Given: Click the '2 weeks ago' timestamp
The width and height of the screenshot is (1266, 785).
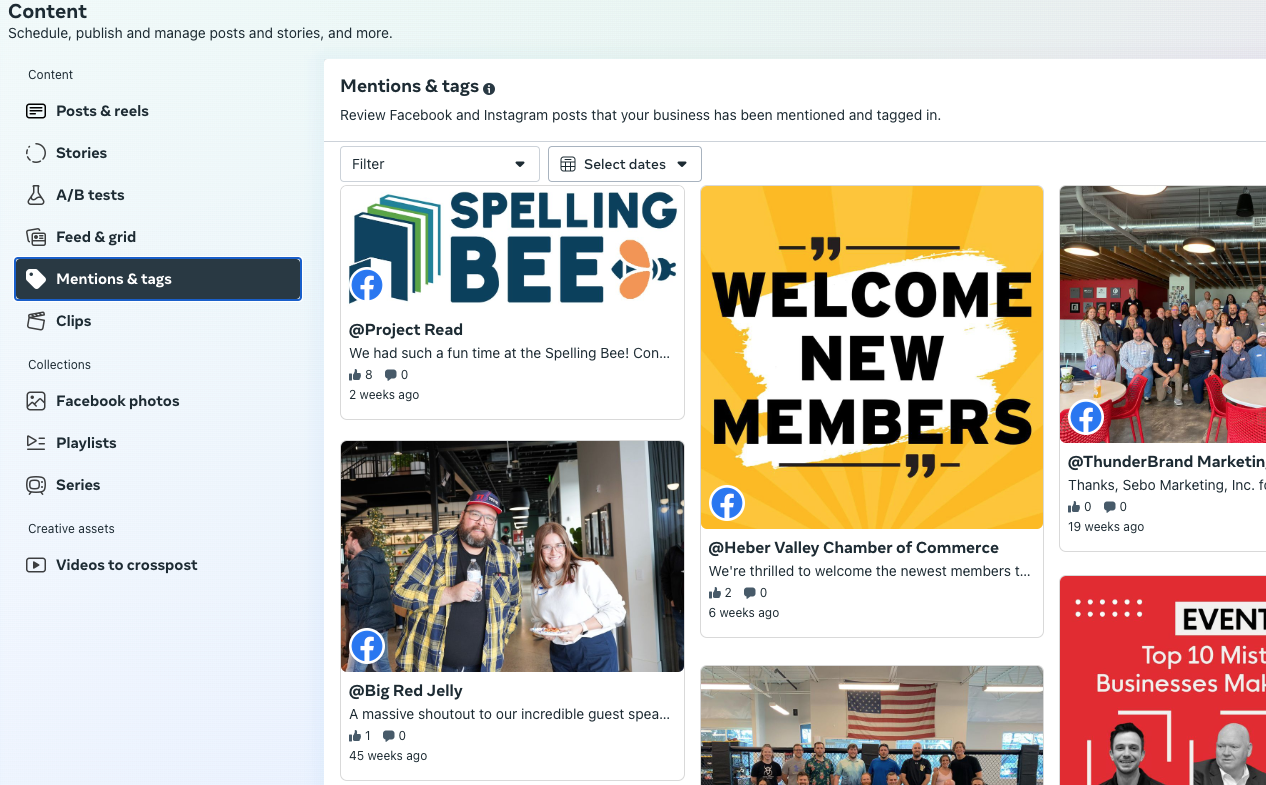Looking at the screenshot, I should click(384, 395).
